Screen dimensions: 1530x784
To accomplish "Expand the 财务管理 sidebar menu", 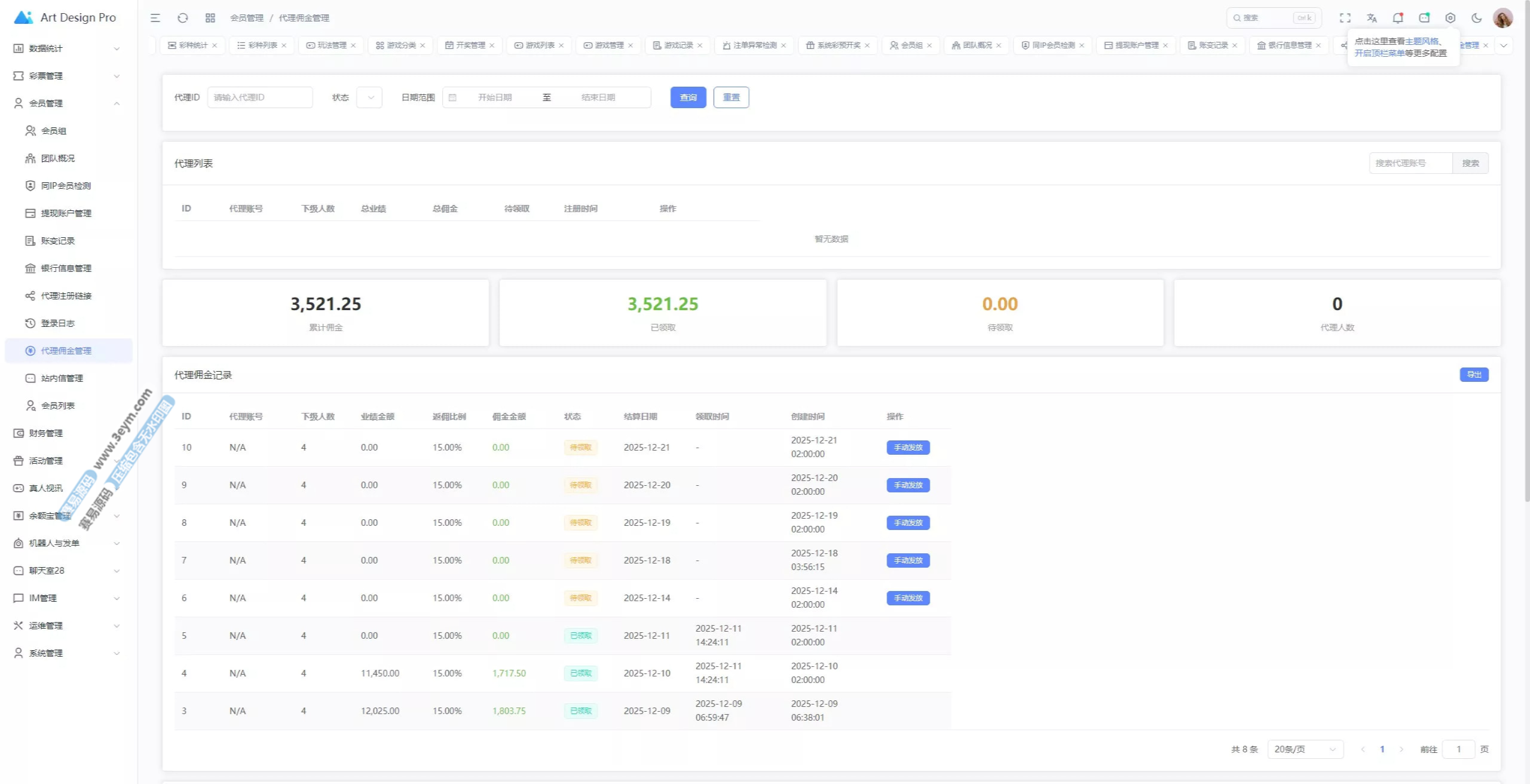I will 46,433.
